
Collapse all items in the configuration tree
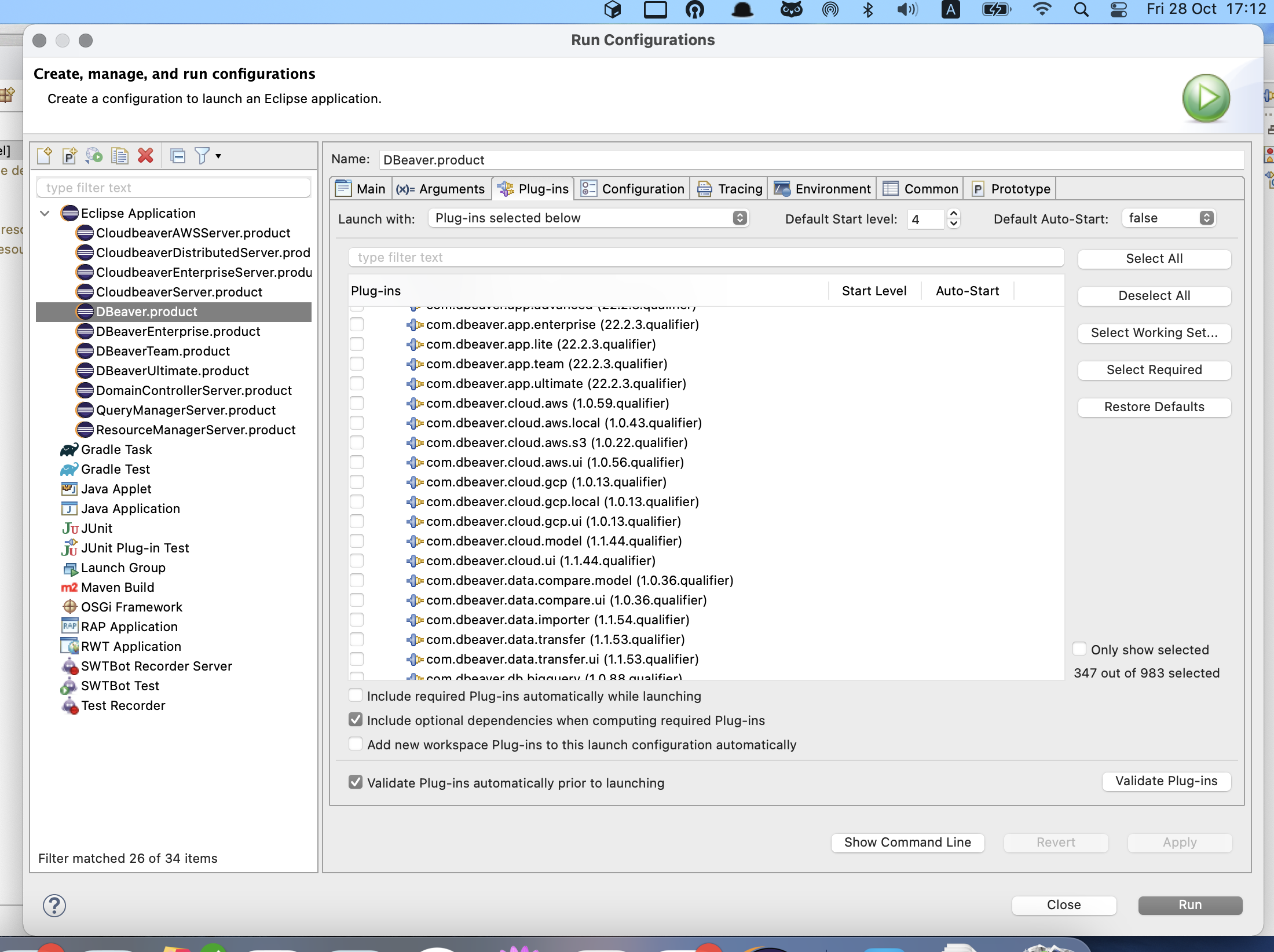[x=177, y=155]
